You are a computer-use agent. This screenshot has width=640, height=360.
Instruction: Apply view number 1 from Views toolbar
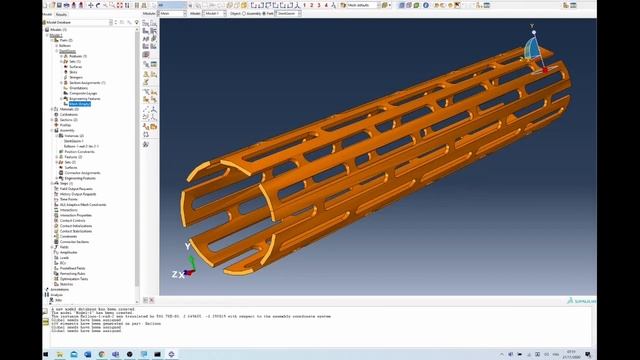304,5
